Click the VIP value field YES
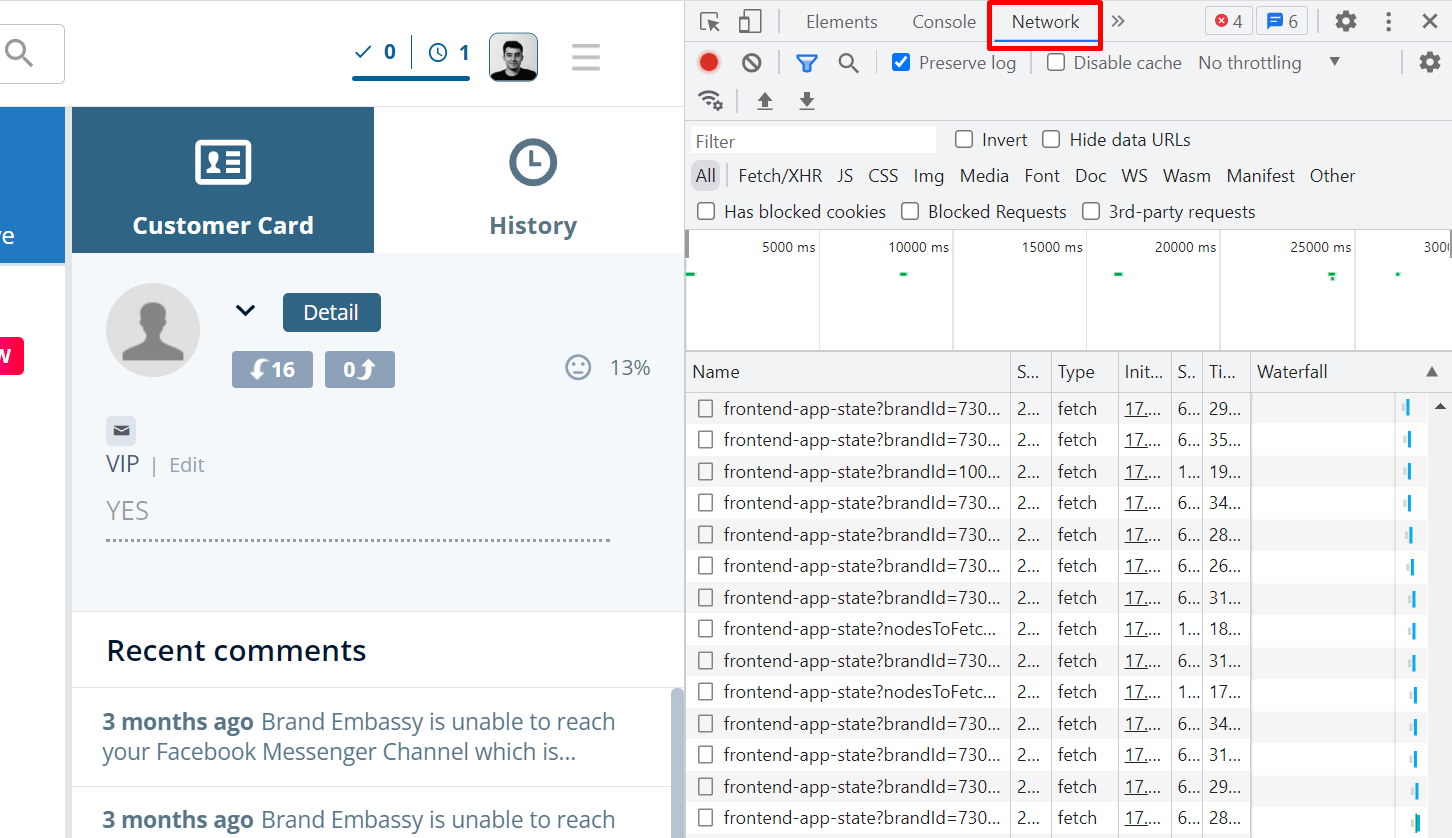 pos(357,511)
